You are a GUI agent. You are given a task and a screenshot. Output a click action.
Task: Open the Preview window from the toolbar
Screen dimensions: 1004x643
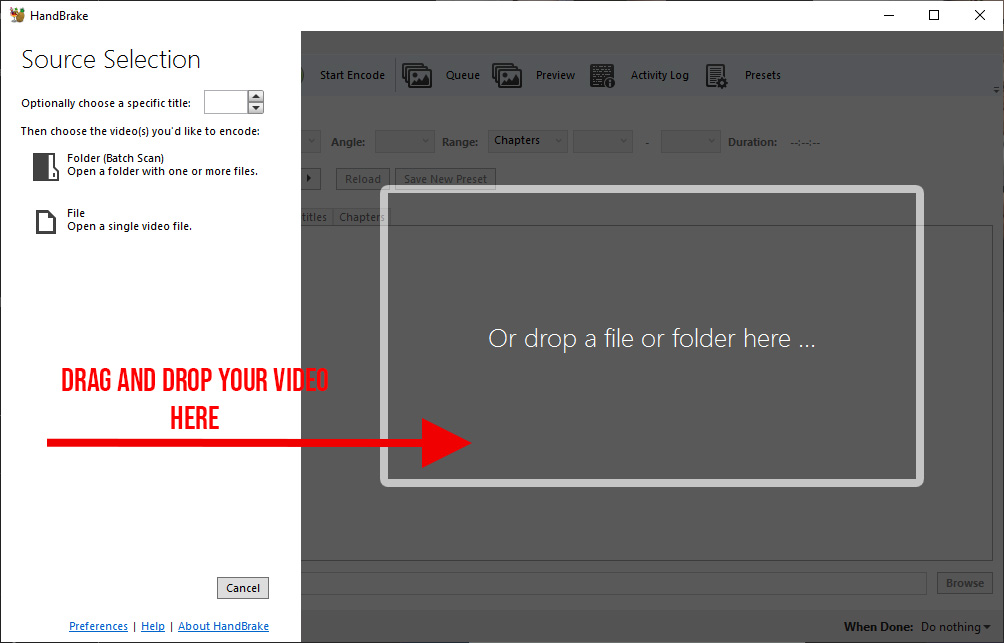534,76
